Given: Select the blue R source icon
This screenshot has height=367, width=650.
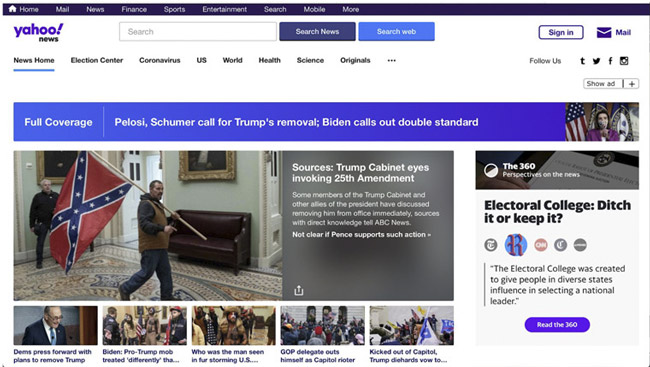Looking at the screenshot, I should coord(516,245).
